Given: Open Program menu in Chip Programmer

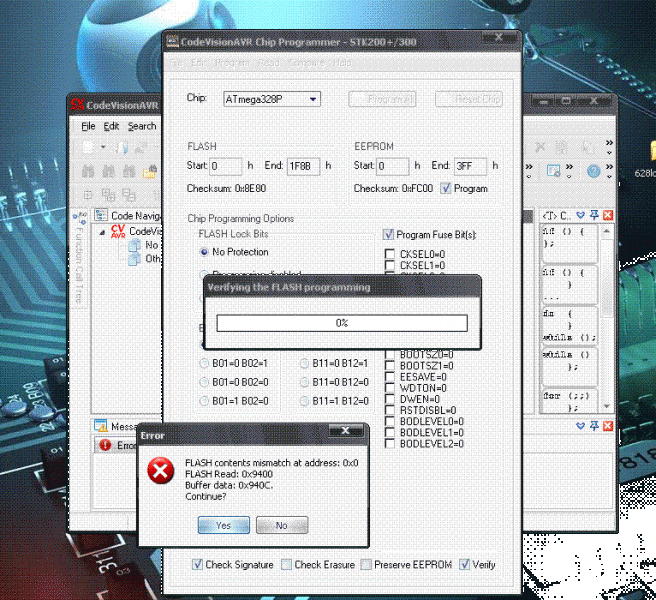Looking at the screenshot, I should tap(232, 63).
